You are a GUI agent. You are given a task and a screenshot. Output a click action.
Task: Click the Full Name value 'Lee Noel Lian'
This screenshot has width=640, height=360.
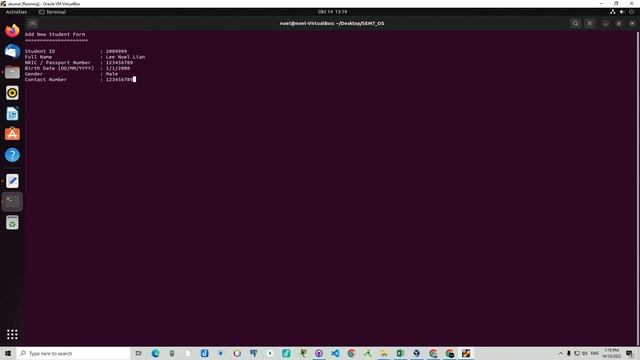click(x=125, y=57)
